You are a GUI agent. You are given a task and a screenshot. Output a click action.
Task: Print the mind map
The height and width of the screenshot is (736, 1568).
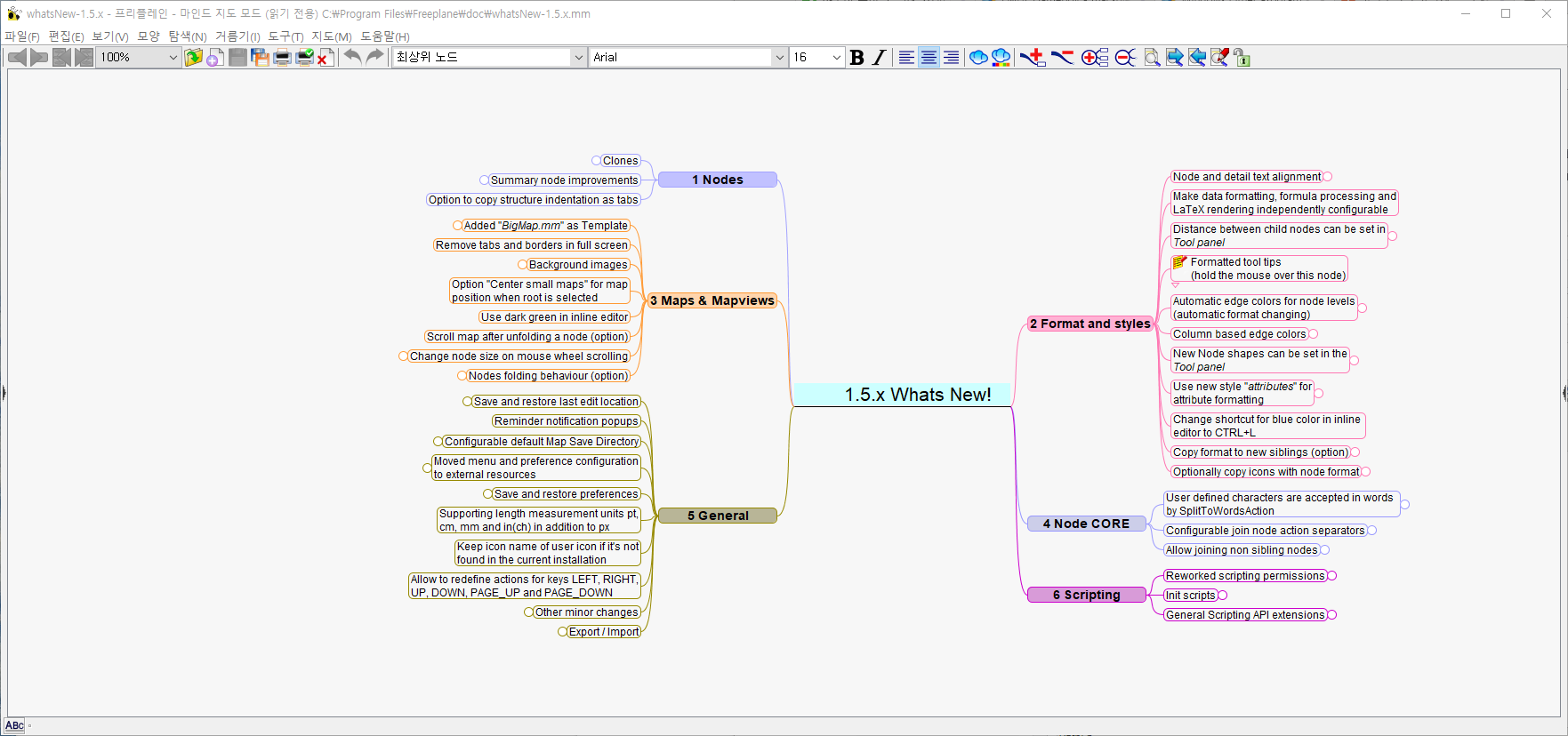(282, 57)
